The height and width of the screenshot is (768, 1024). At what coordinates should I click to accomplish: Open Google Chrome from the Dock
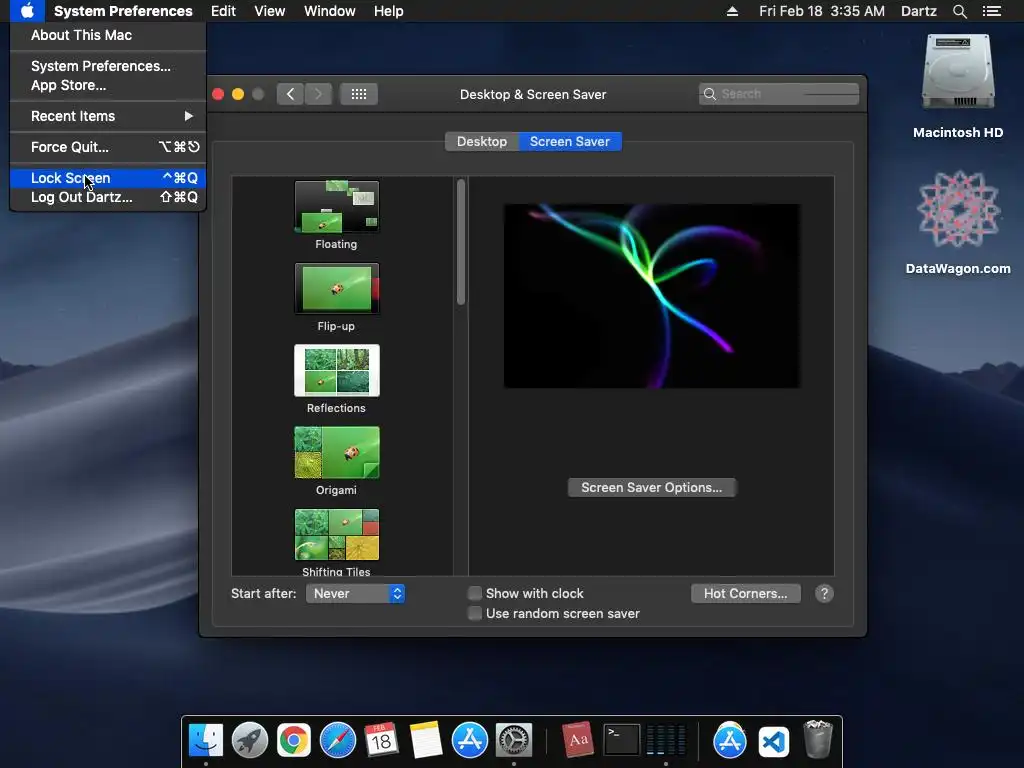coord(294,740)
